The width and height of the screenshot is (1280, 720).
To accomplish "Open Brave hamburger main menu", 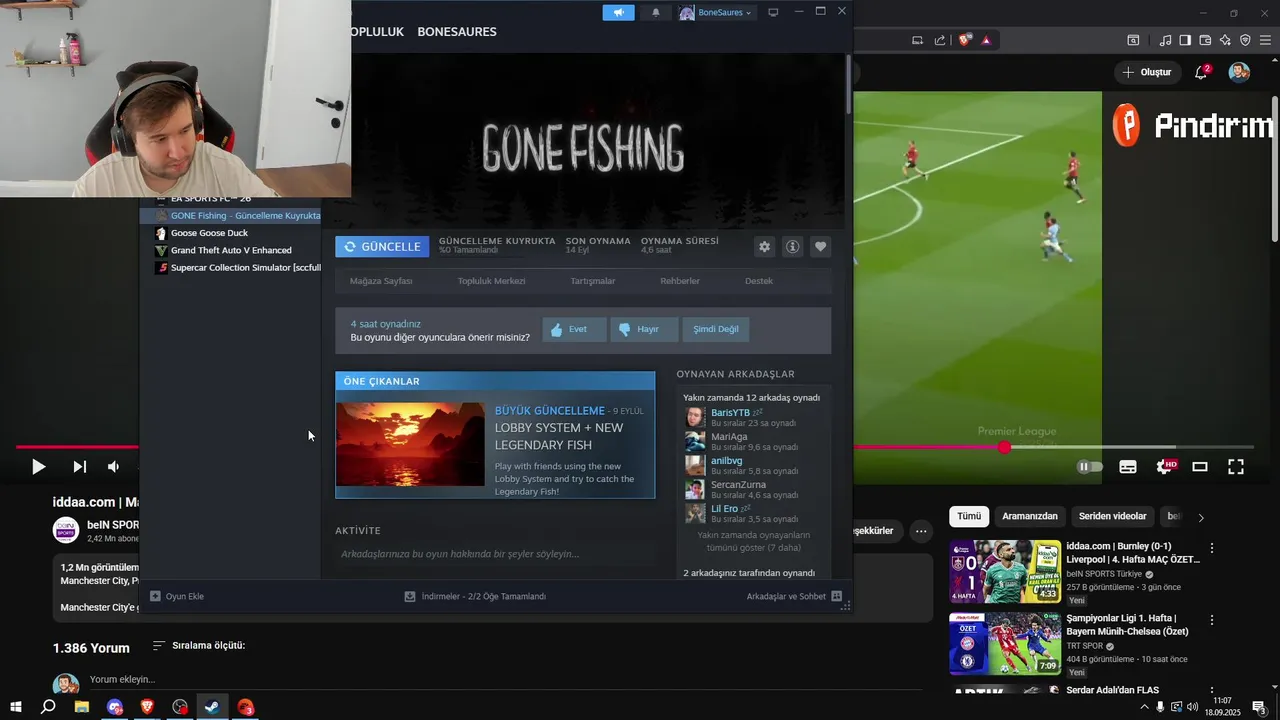I will 1265,40.
